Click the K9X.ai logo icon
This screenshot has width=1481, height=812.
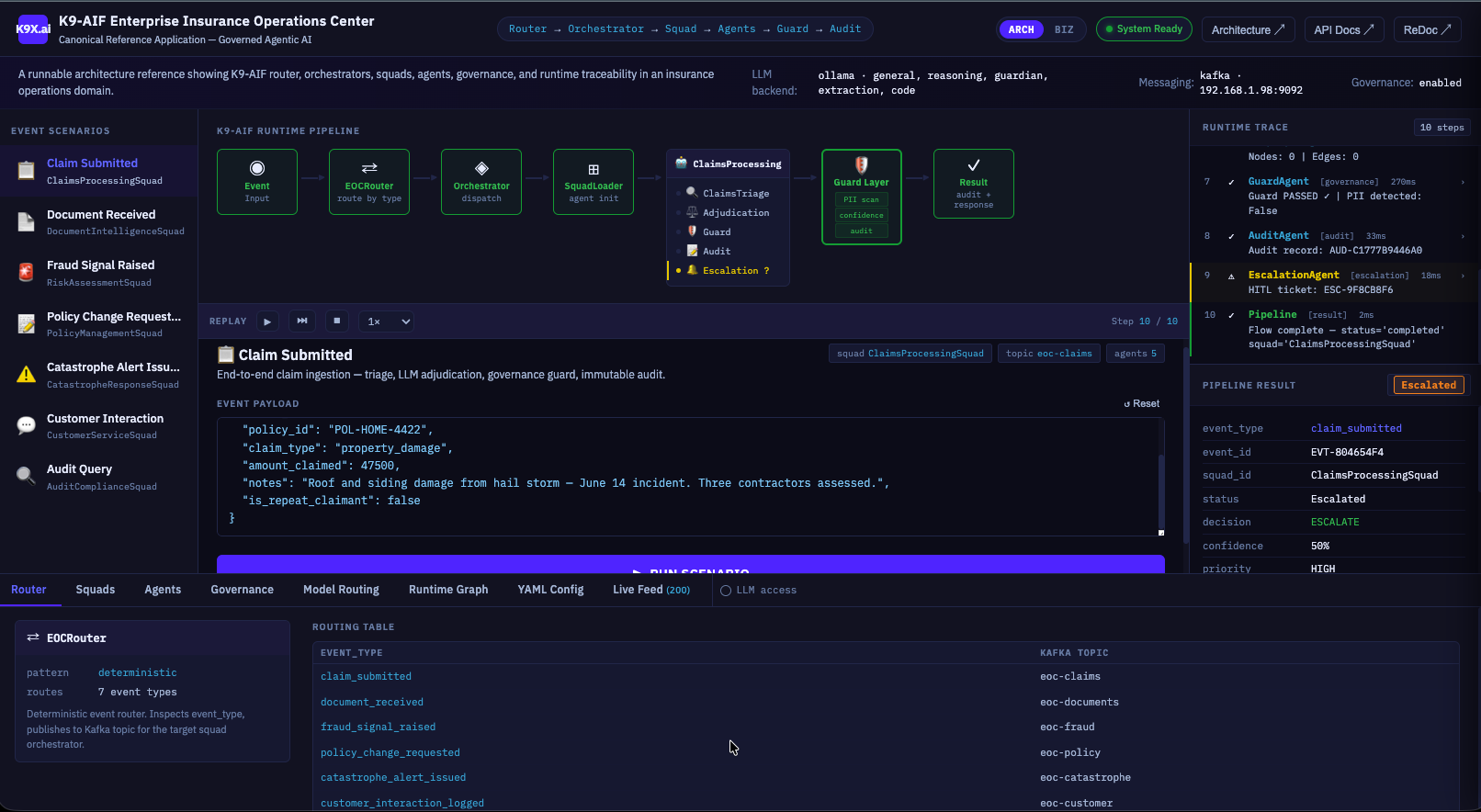coord(33,28)
